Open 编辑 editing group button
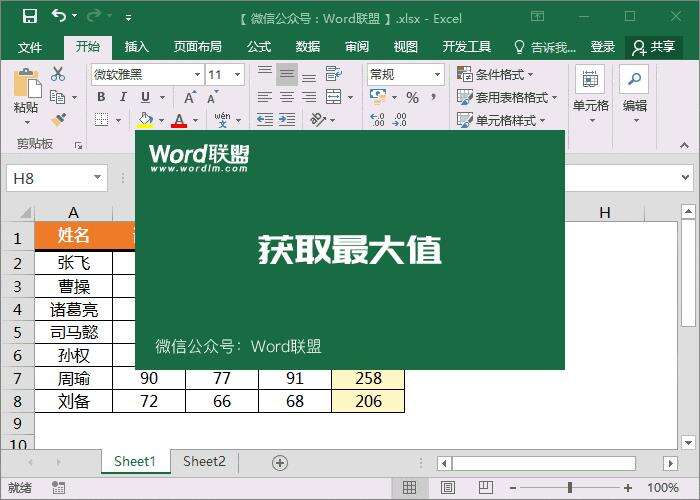The height and width of the screenshot is (500, 700). pyautogui.click(x=635, y=95)
